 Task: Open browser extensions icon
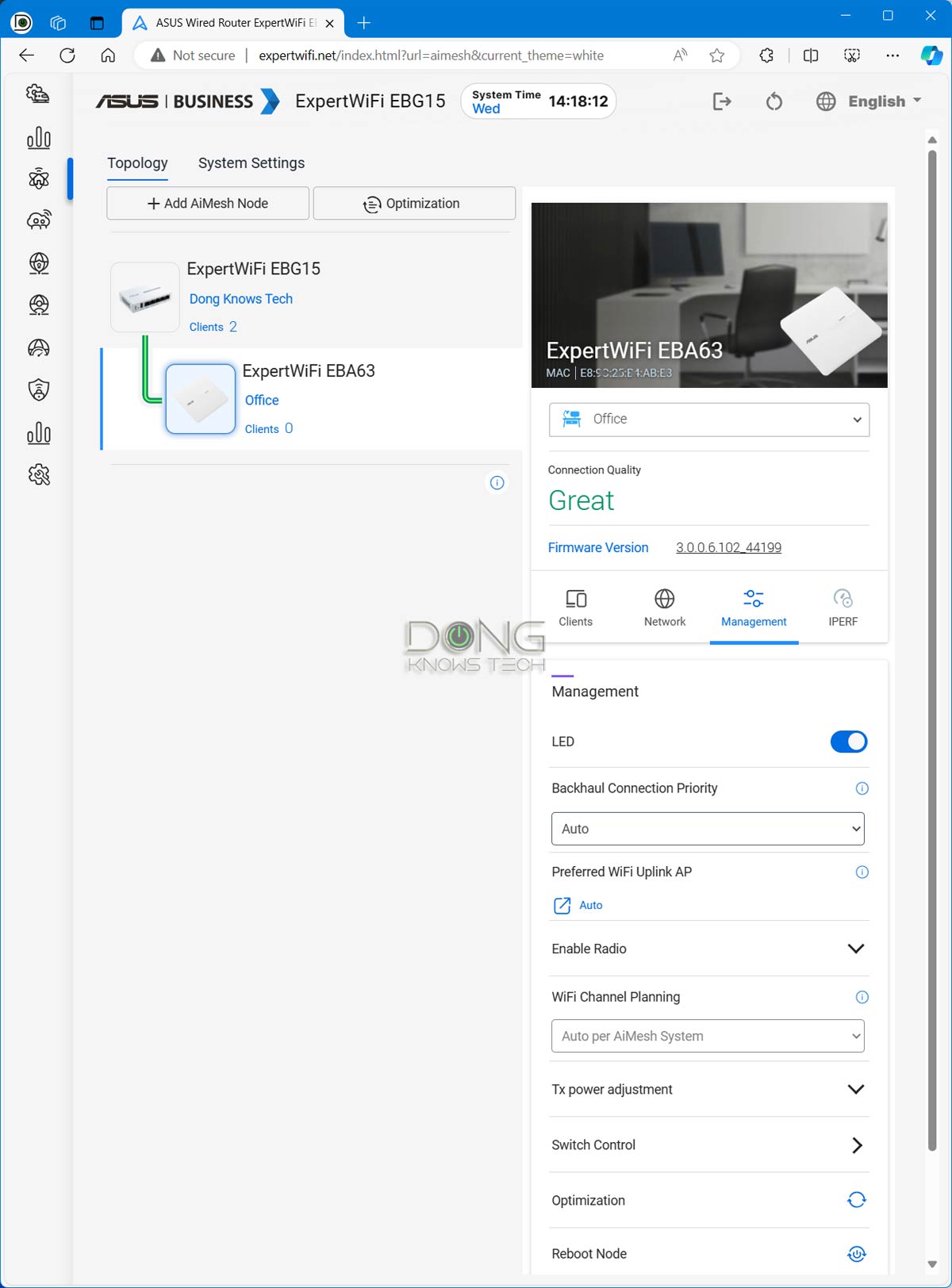[x=766, y=56]
